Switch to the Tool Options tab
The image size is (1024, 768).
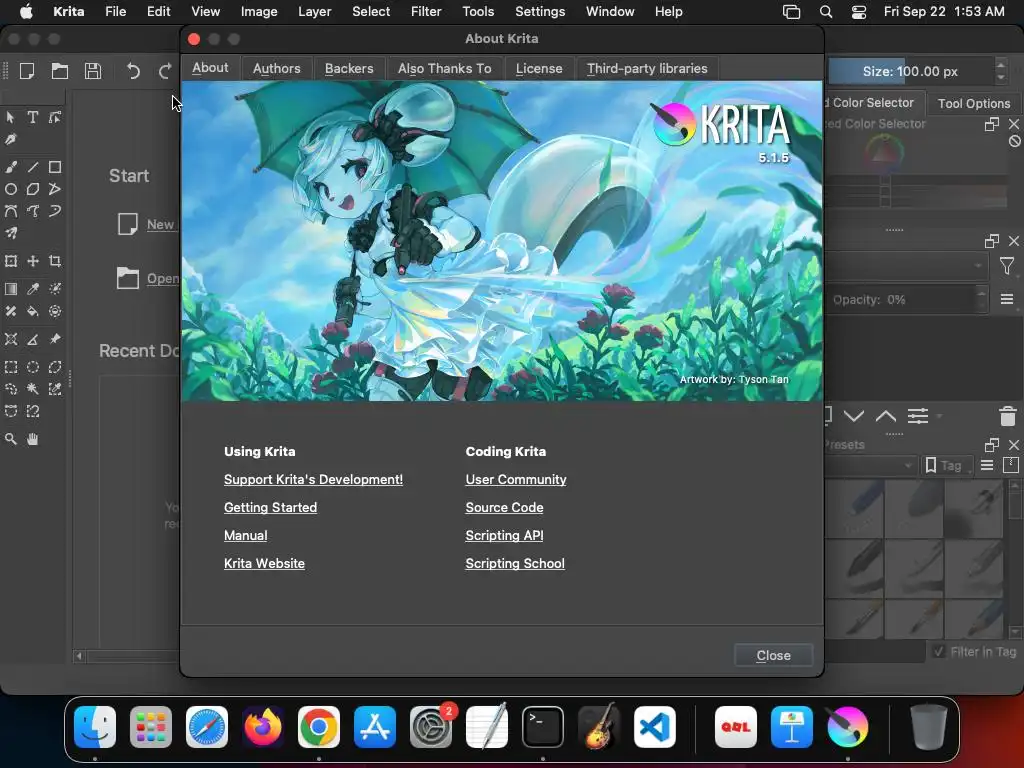pos(974,103)
